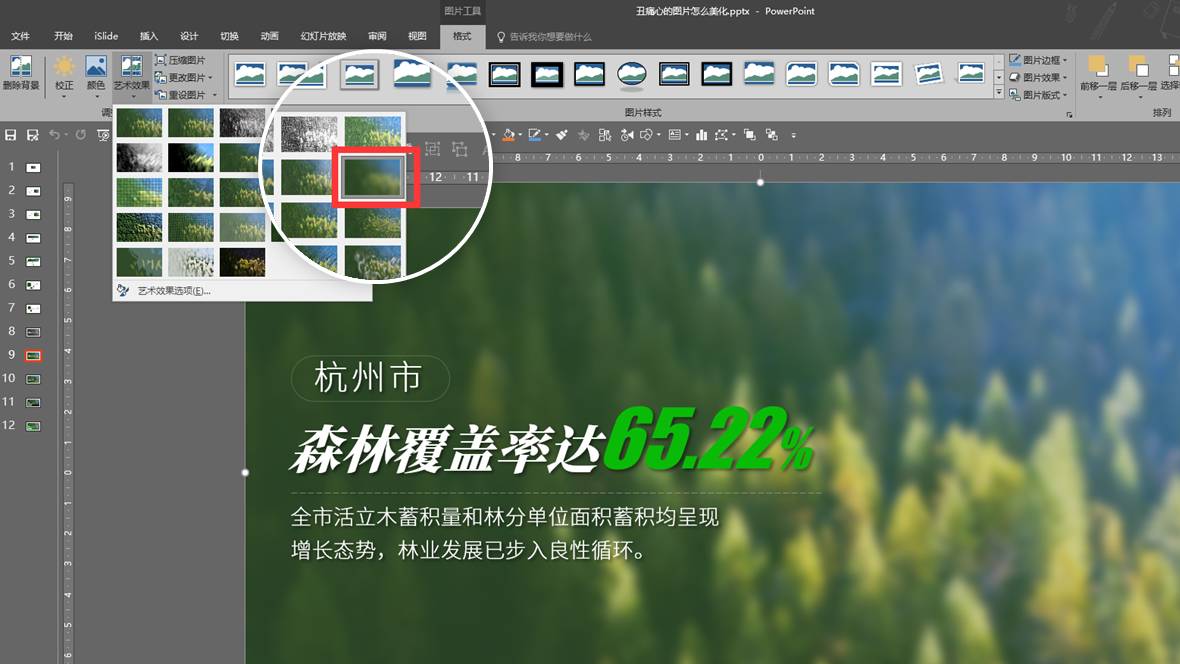Click the animation star icon in toolbar

coord(583,135)
